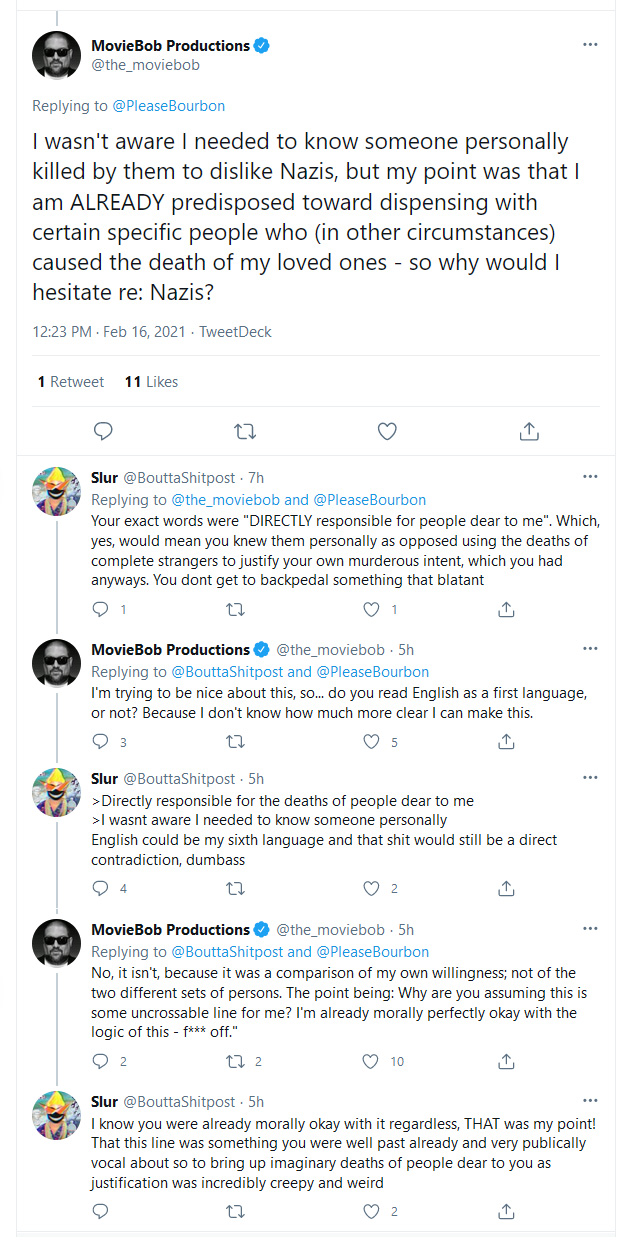This screenshot has height=1255, width=636.
Task: View the 1 Retweet list
Action: coord(70,381)
